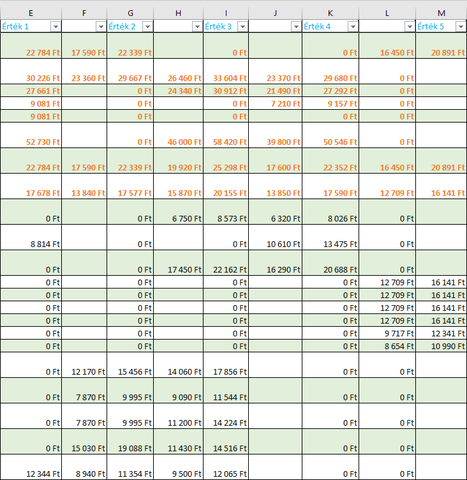This screenshot has height=480, width=467.
Task: Select cell with 24 340 Ft
Action: click(x=178, y=90)
